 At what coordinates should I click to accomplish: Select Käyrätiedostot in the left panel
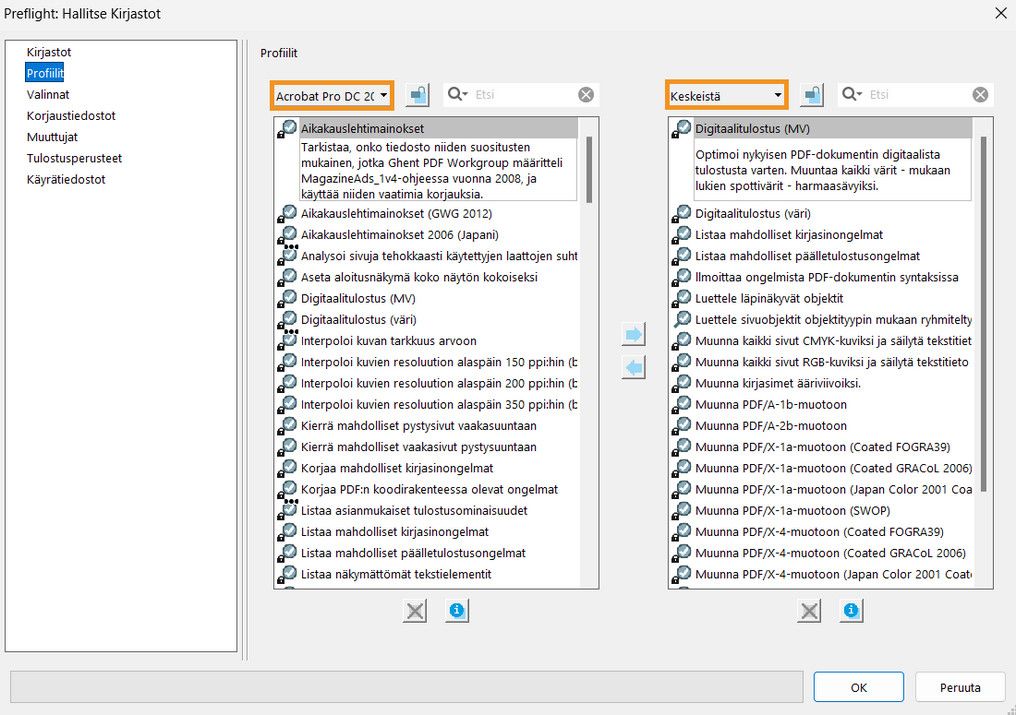pos(65,180)
